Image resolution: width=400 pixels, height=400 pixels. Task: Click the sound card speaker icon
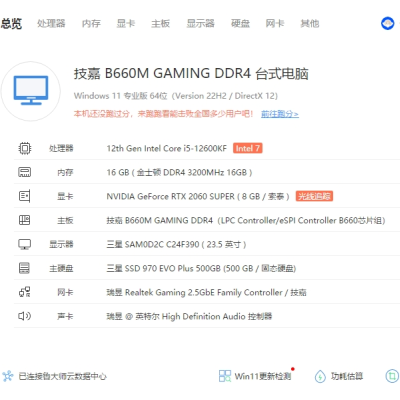[x=25, y=316]
